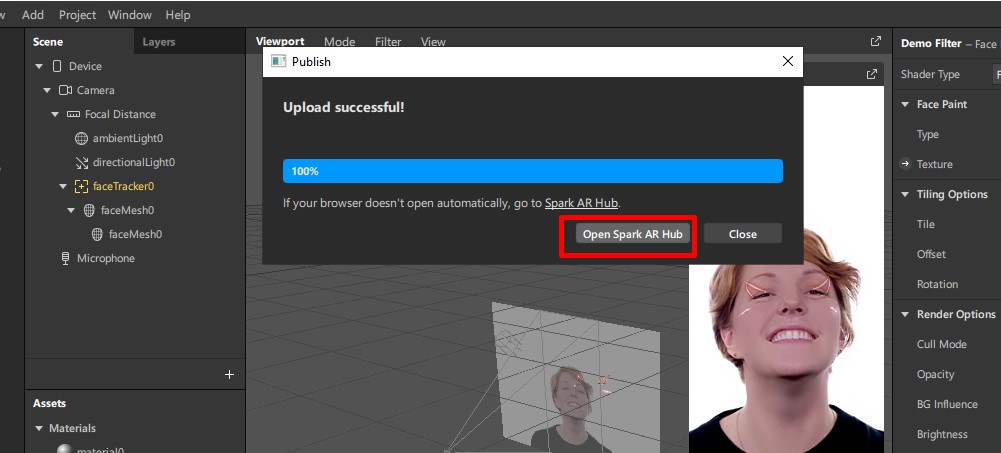Click the directionalLight0 light icon
Screen dimensions: 1001x453
(x=81, y=163)
